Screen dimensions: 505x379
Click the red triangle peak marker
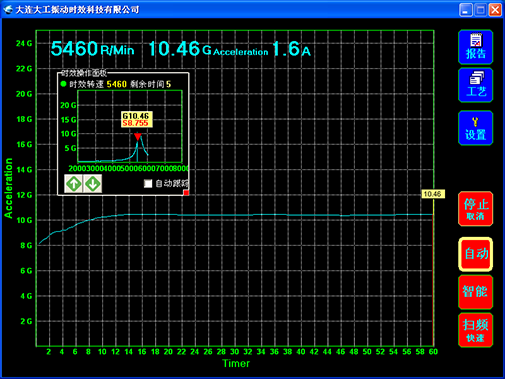point(137,137)
